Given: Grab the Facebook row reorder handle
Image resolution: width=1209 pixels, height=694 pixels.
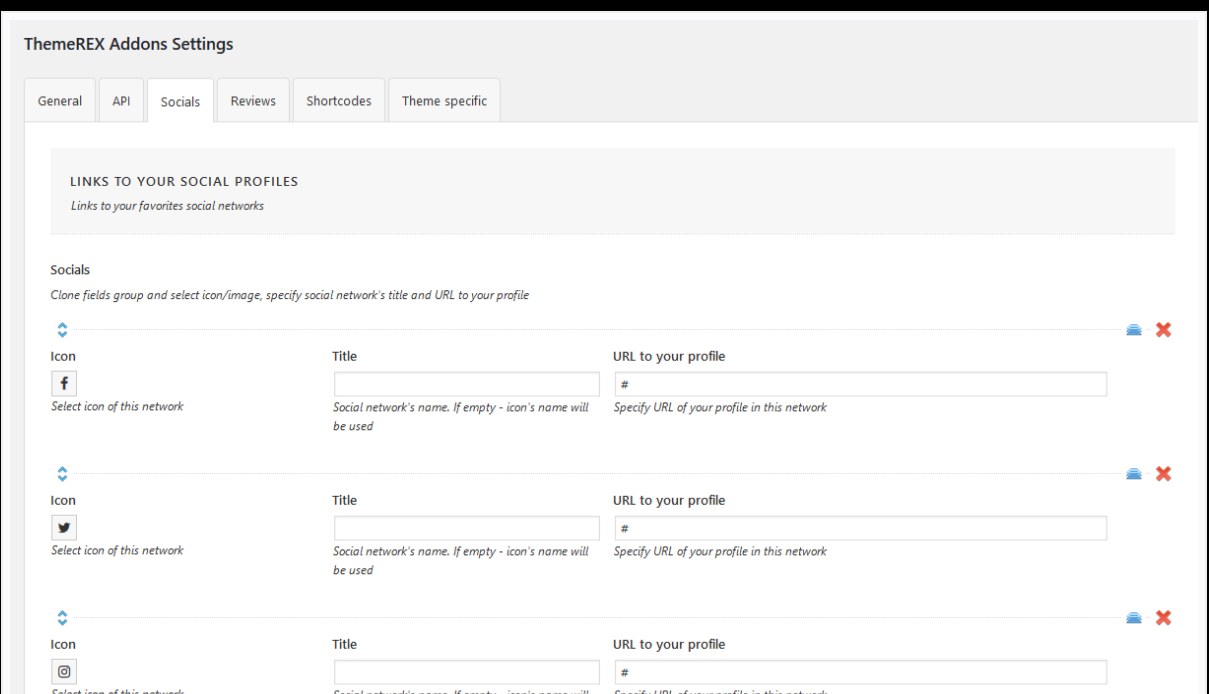Looking at the screenshot, I should [62, 330].
